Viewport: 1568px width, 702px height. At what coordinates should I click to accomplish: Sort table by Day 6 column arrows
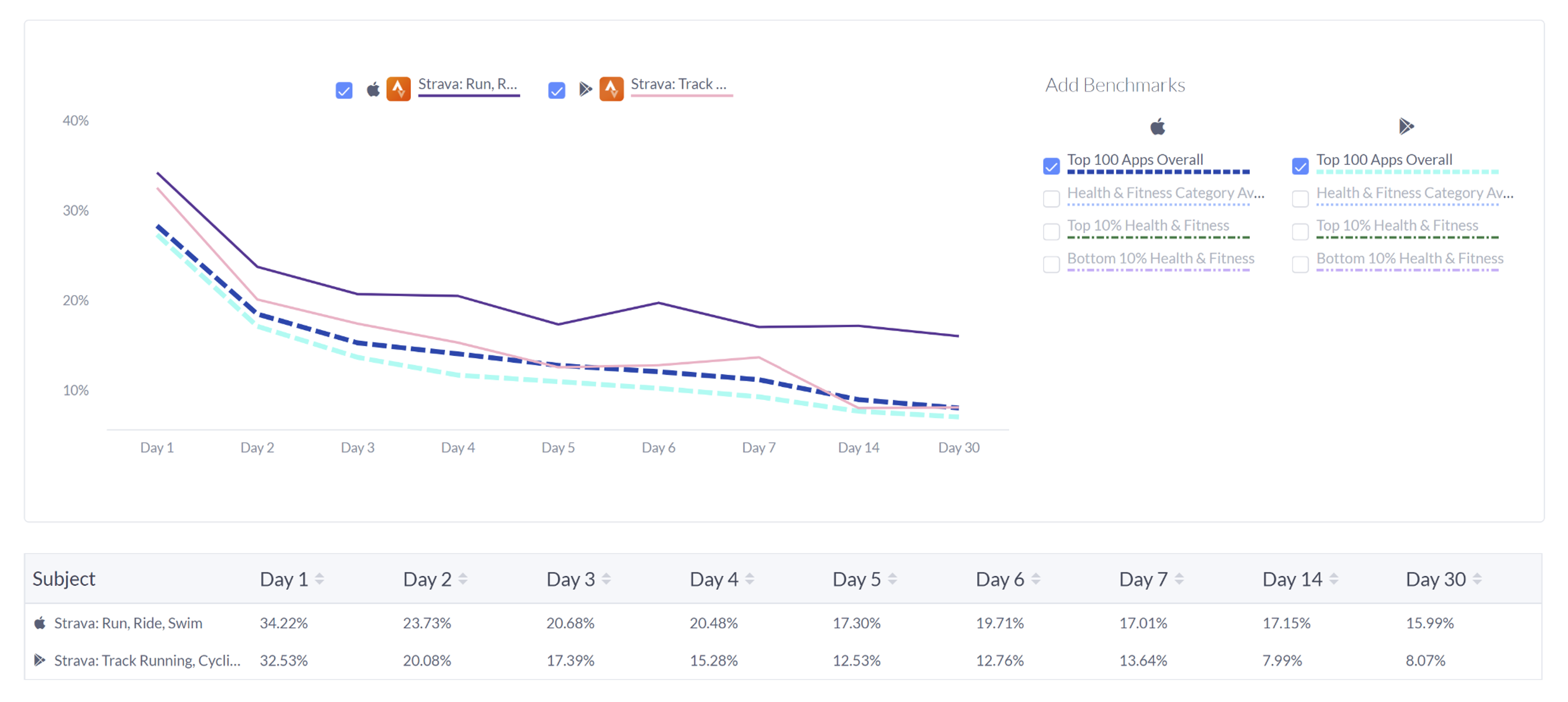[x=1036, y=579]
